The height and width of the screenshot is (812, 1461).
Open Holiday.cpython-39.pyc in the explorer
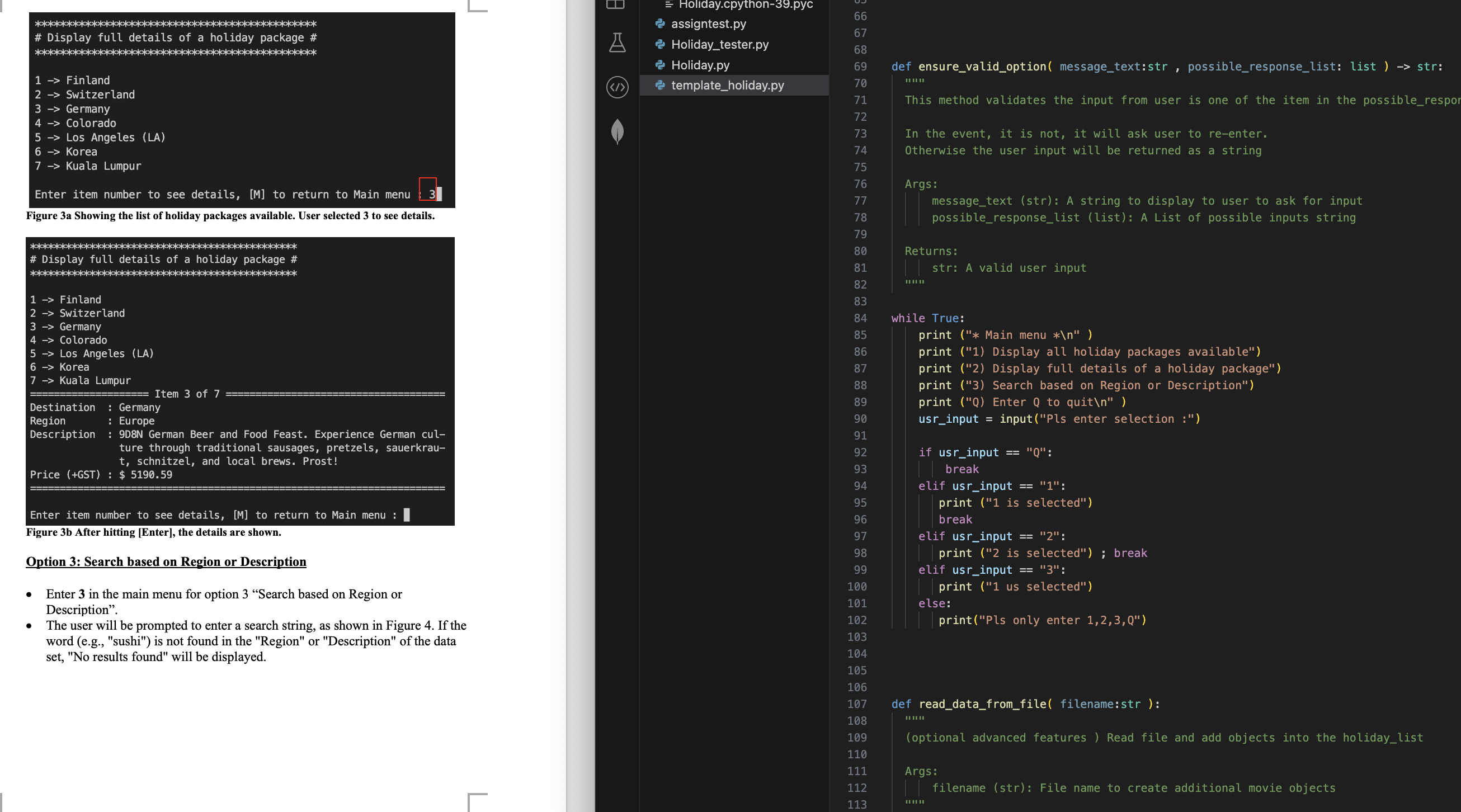point(745,4)
